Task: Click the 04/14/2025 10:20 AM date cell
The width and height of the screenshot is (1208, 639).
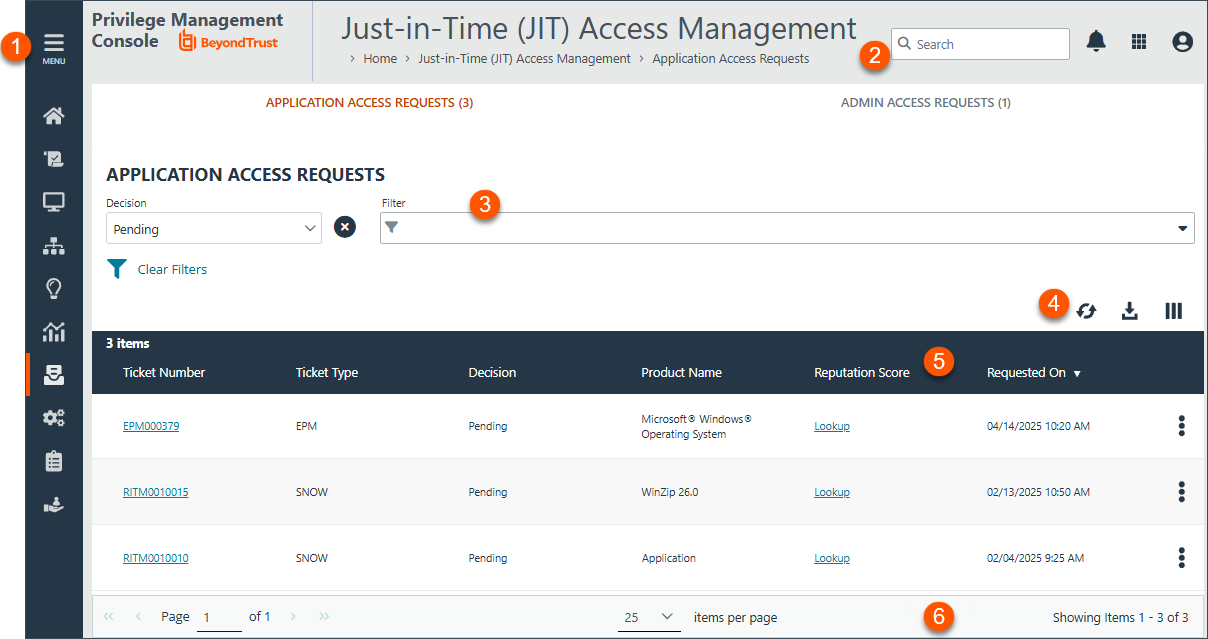Action: click(1038, 426)
